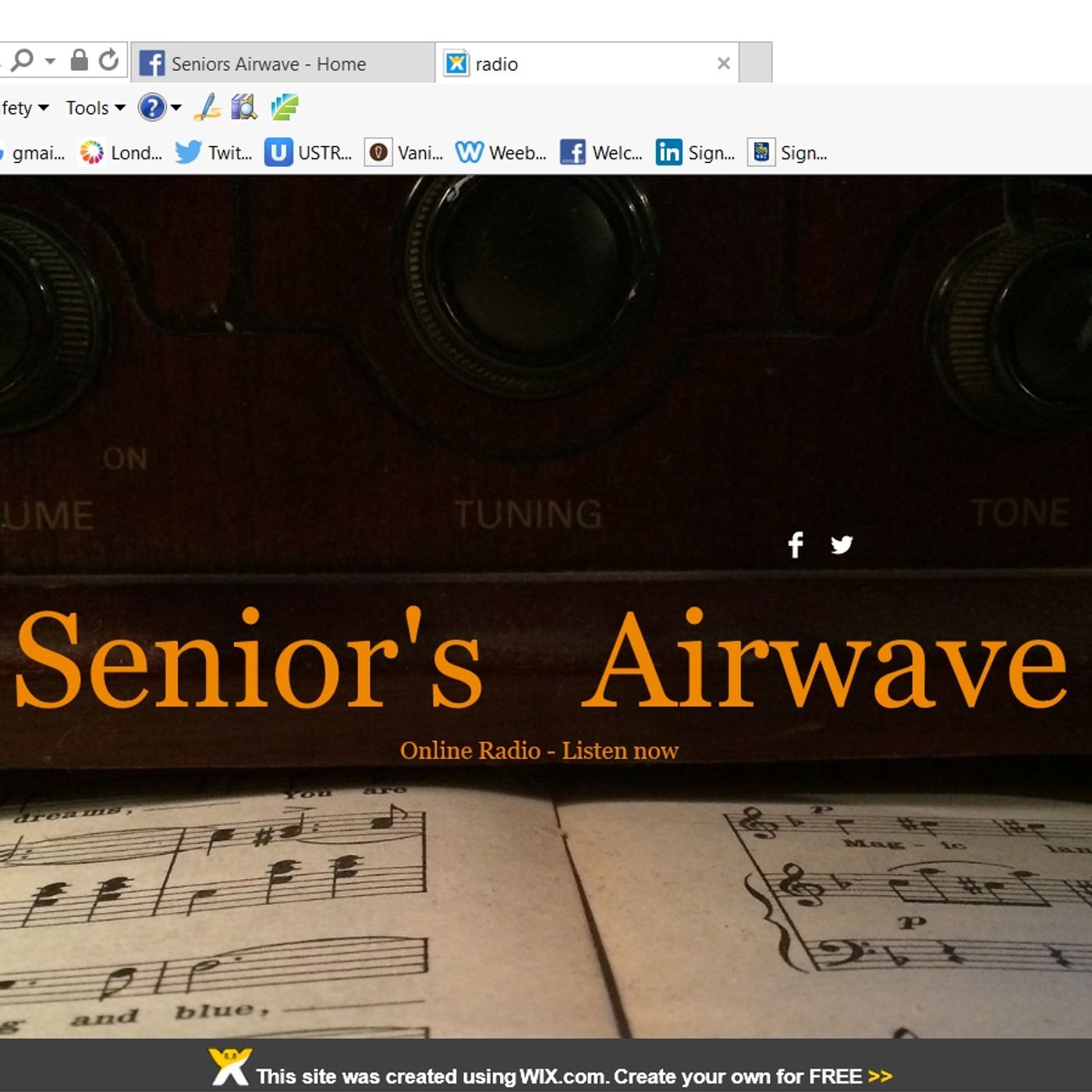1092x1092 pixels.
Task: Open the last Sign... bookmark with bank icon
Action: (x=788, y=153)
